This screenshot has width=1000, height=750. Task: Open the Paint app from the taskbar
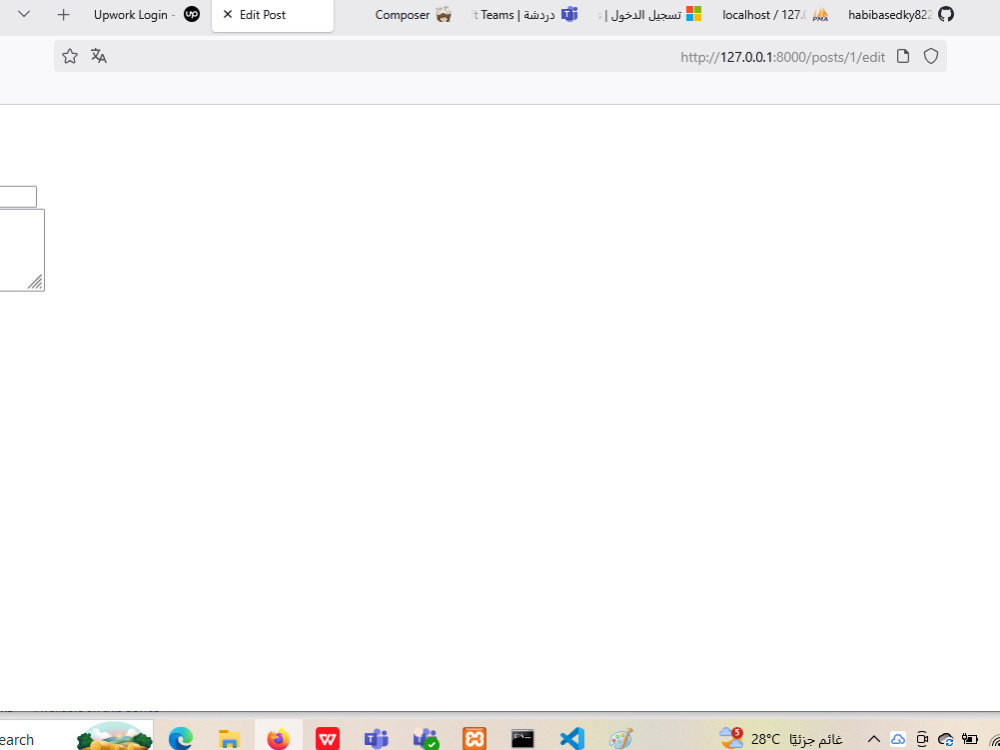[621, 739]
